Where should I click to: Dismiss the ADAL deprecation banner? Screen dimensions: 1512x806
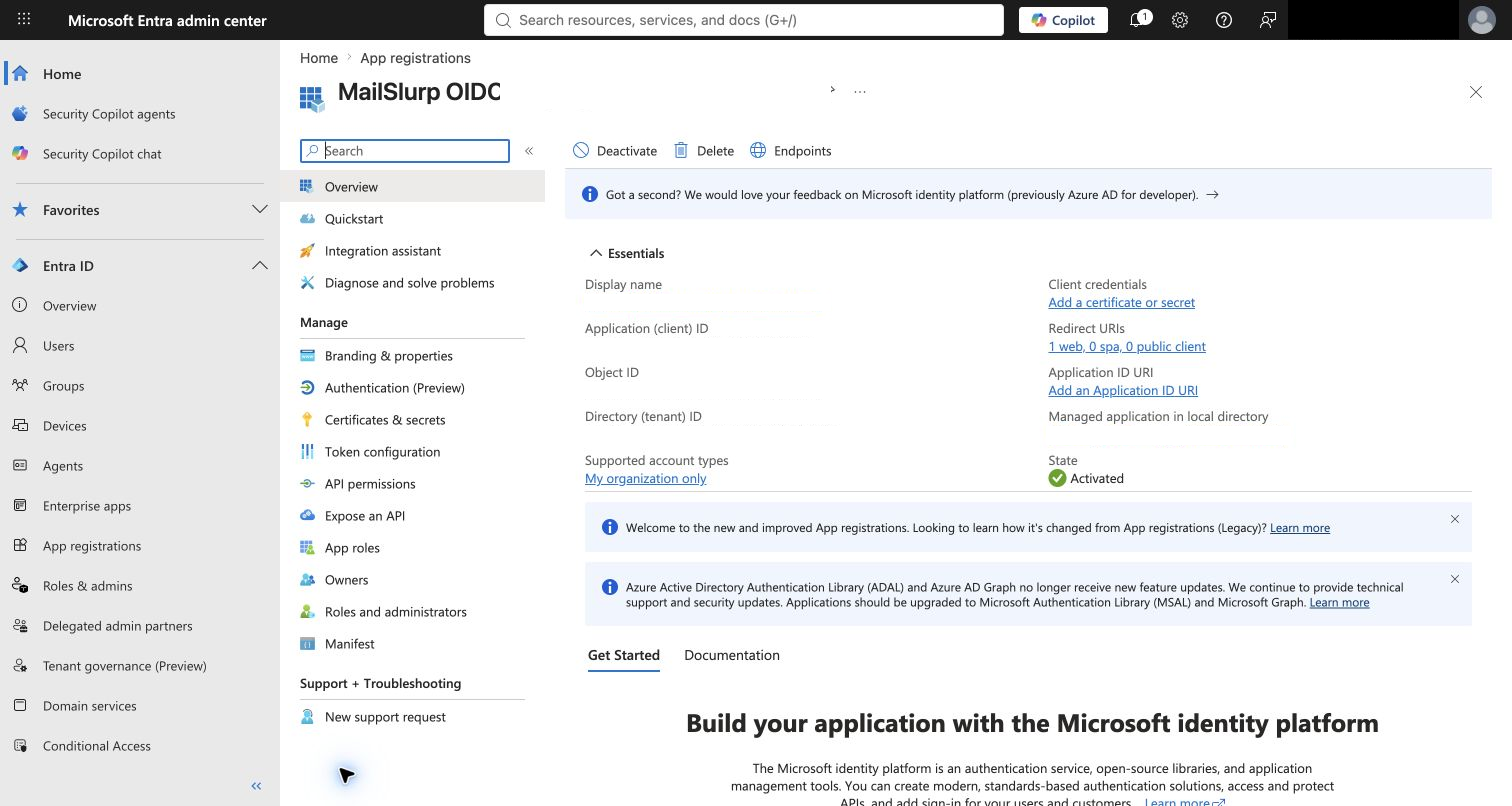coord(1455,579)
